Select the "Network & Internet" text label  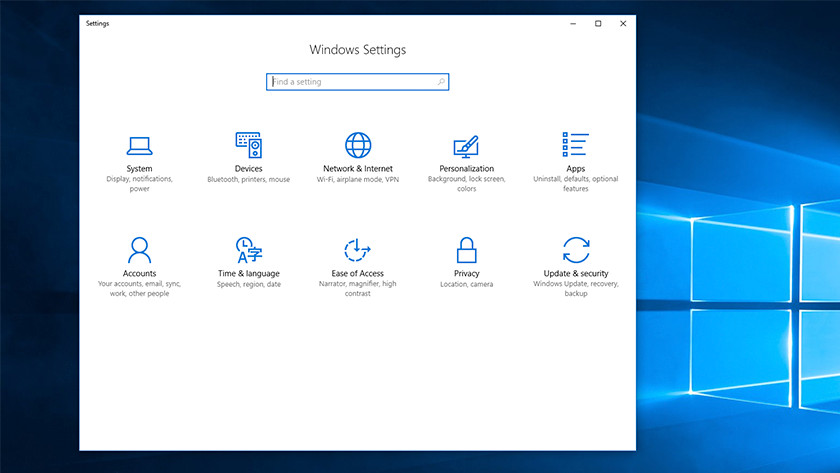358,169
